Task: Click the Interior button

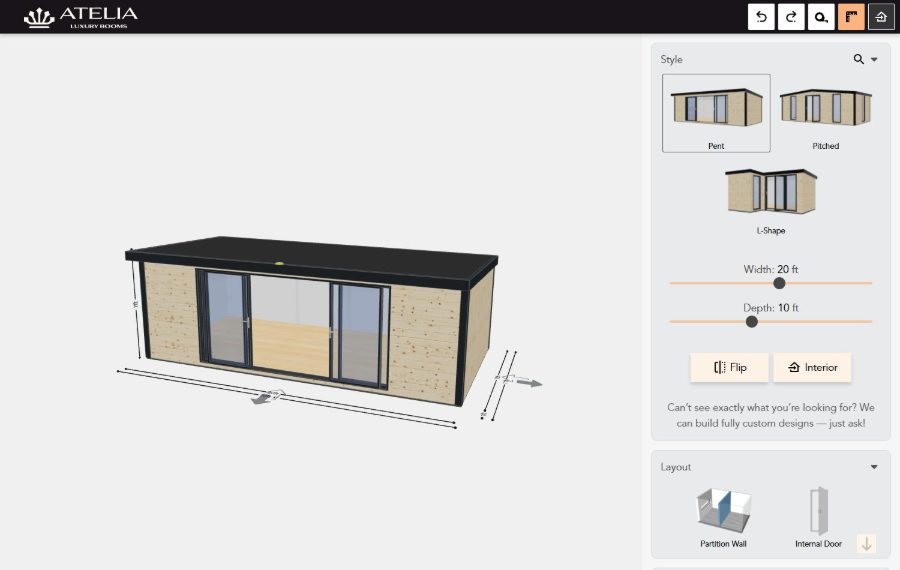Action: [812, 367]
